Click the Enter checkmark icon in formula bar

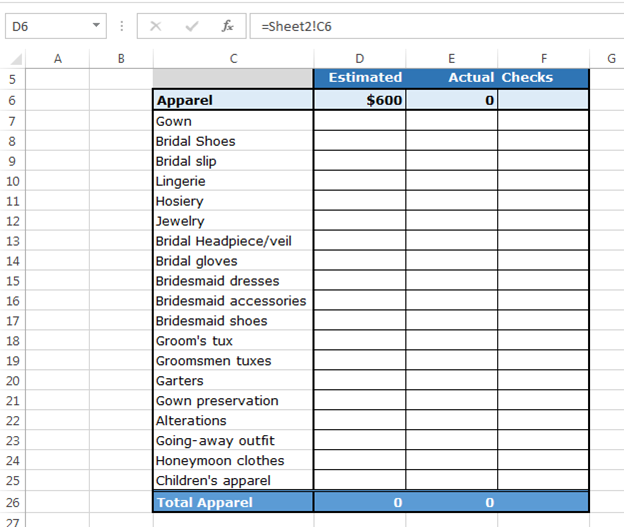[192, 26]
